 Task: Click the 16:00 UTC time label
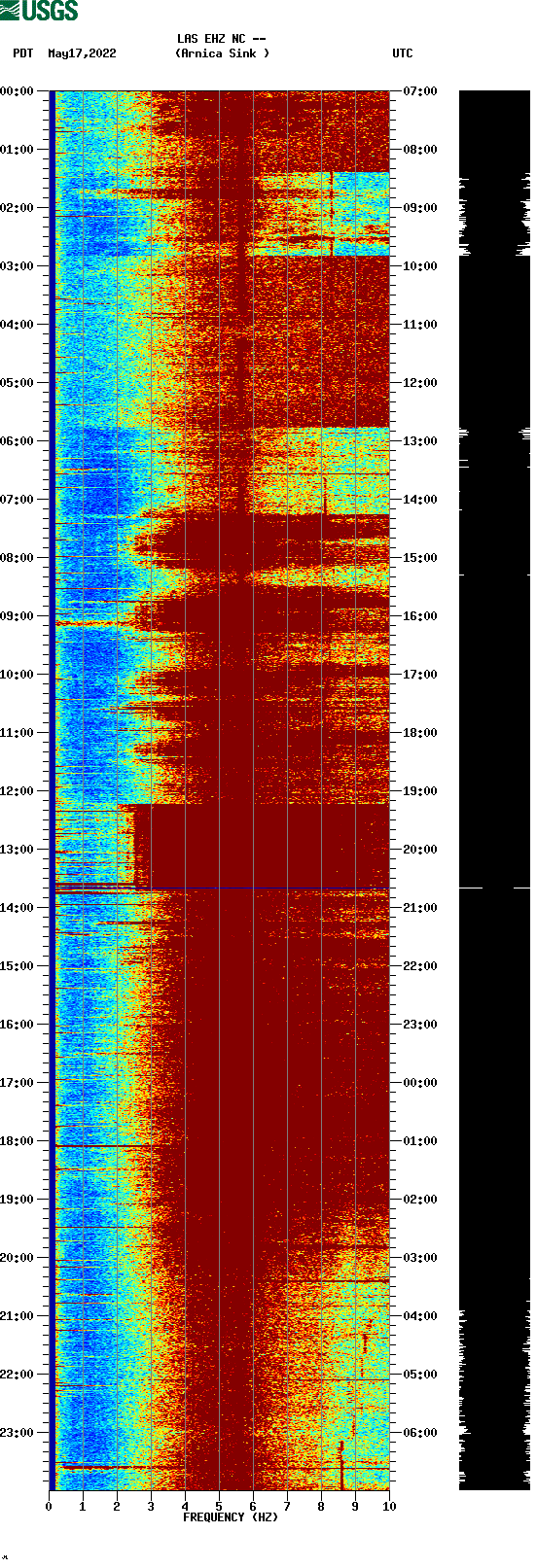420,616
